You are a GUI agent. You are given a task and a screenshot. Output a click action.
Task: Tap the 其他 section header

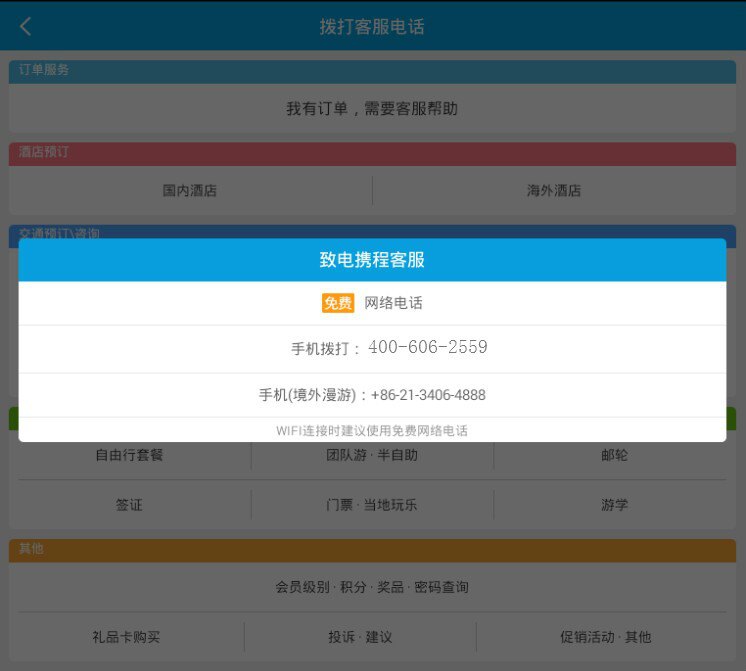tap(372, 551)
